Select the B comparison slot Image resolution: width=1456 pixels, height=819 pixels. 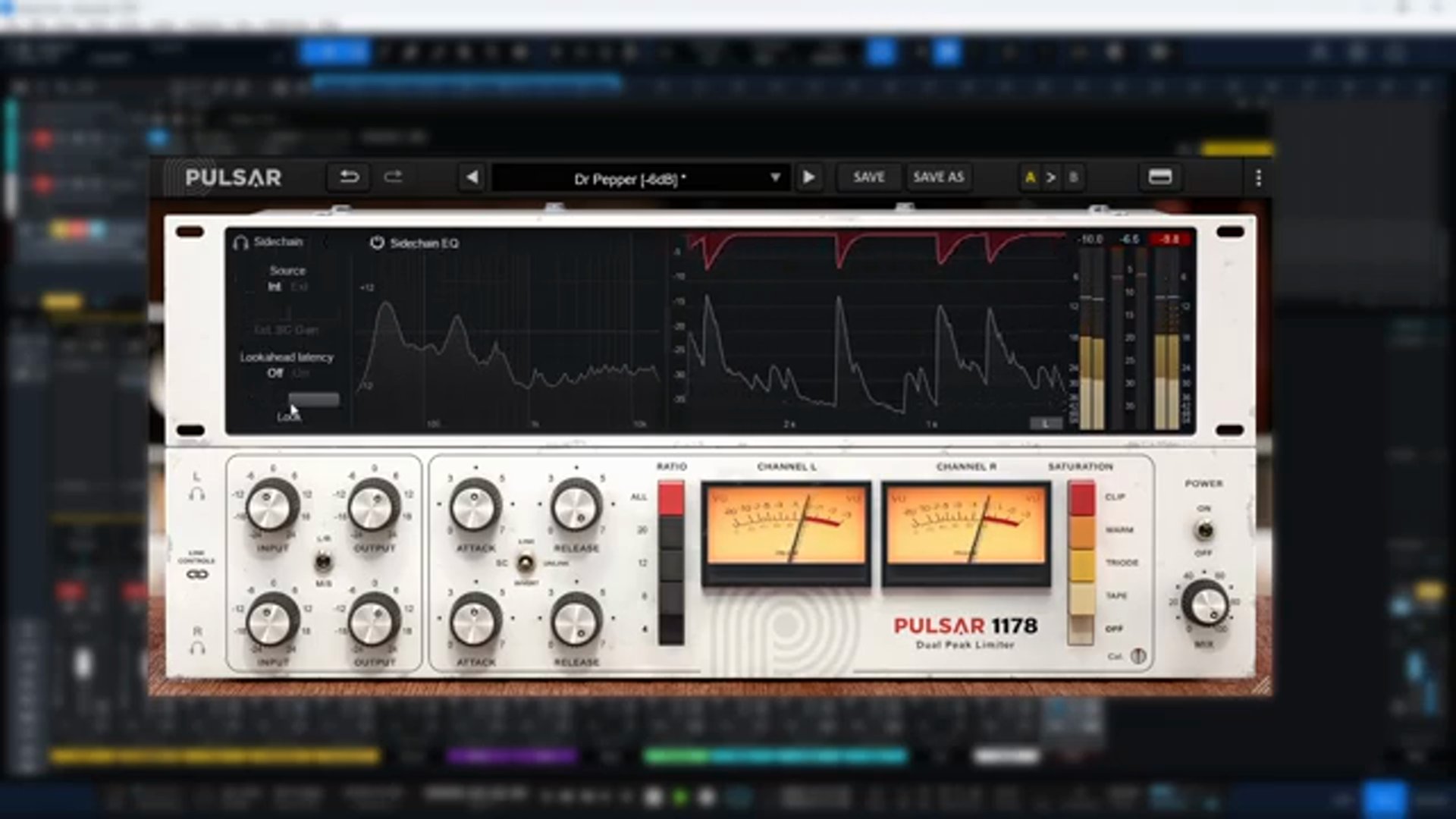click(1073, 178)
